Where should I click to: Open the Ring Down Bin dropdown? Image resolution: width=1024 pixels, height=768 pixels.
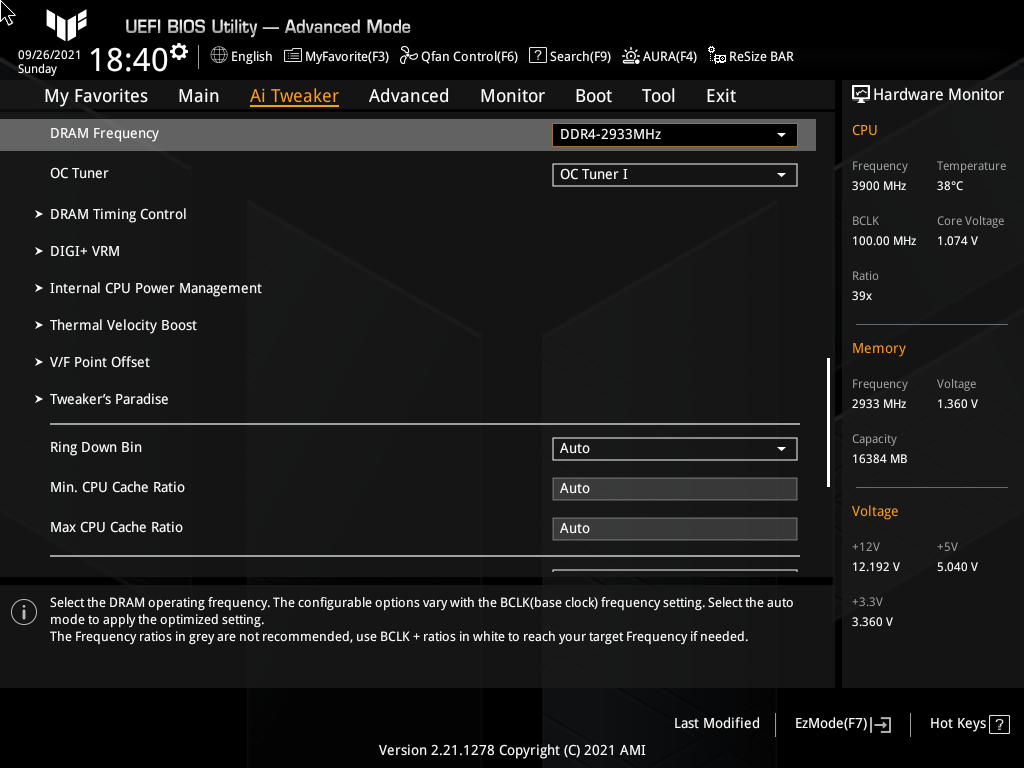(x=675, y=449)
